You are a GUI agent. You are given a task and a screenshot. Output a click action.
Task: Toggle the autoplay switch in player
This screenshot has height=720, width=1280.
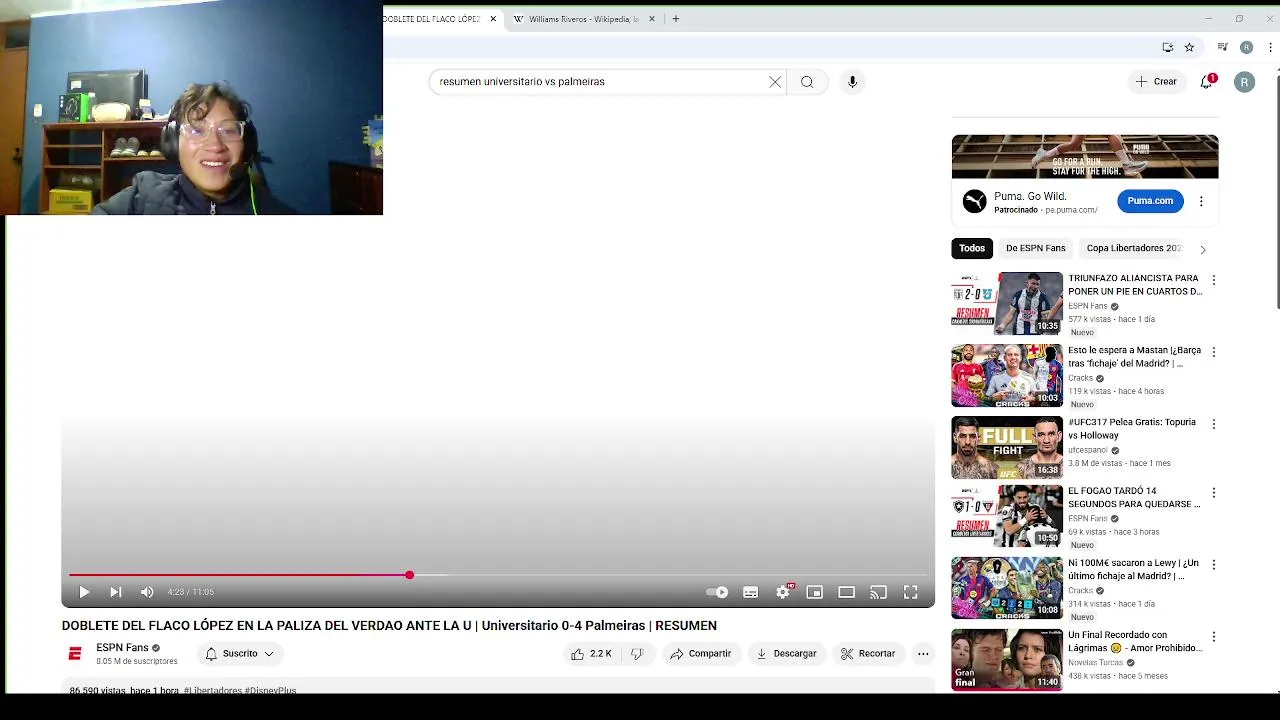point(717,592)
